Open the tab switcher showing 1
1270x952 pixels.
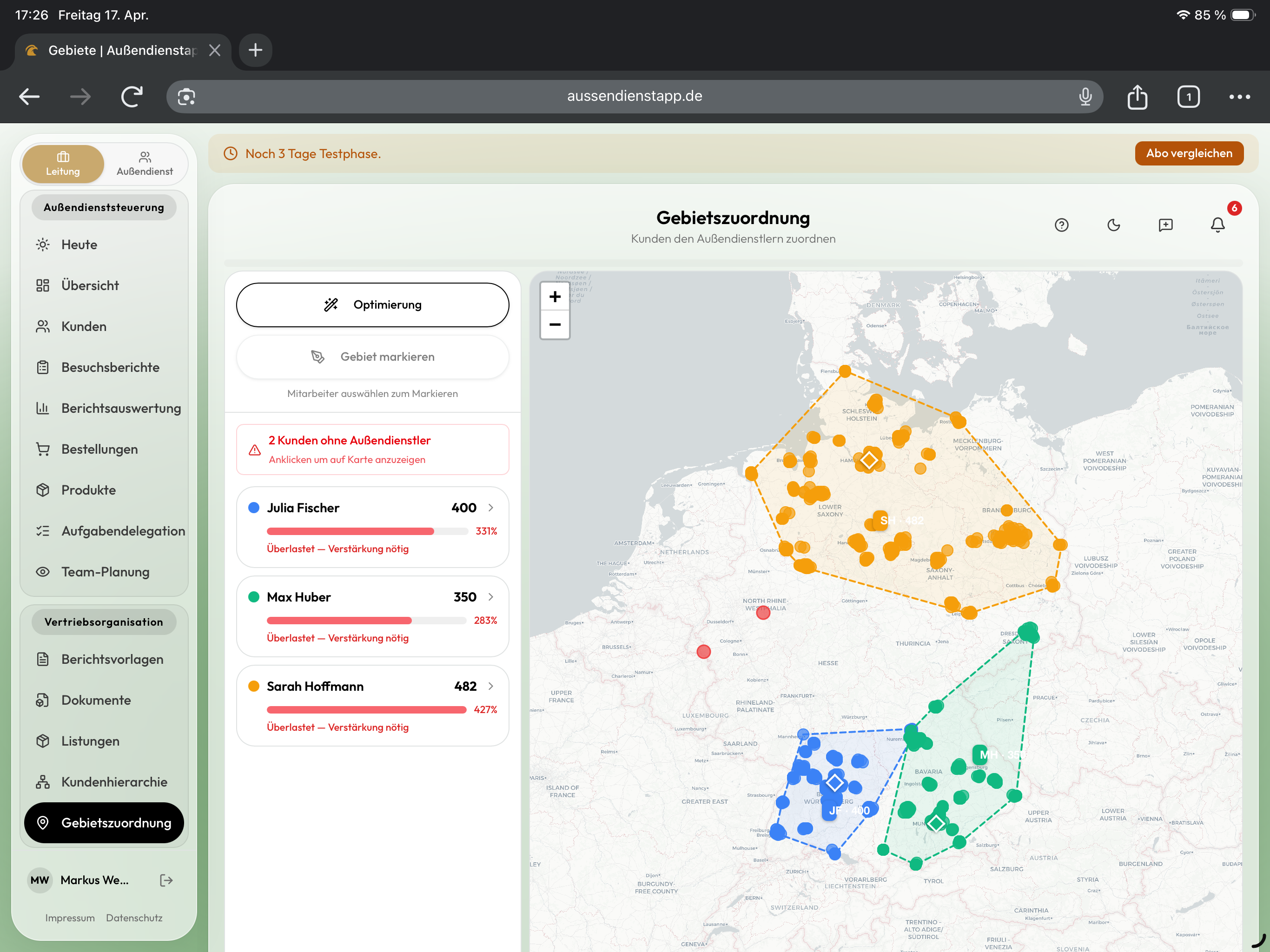coord(1189,97)
